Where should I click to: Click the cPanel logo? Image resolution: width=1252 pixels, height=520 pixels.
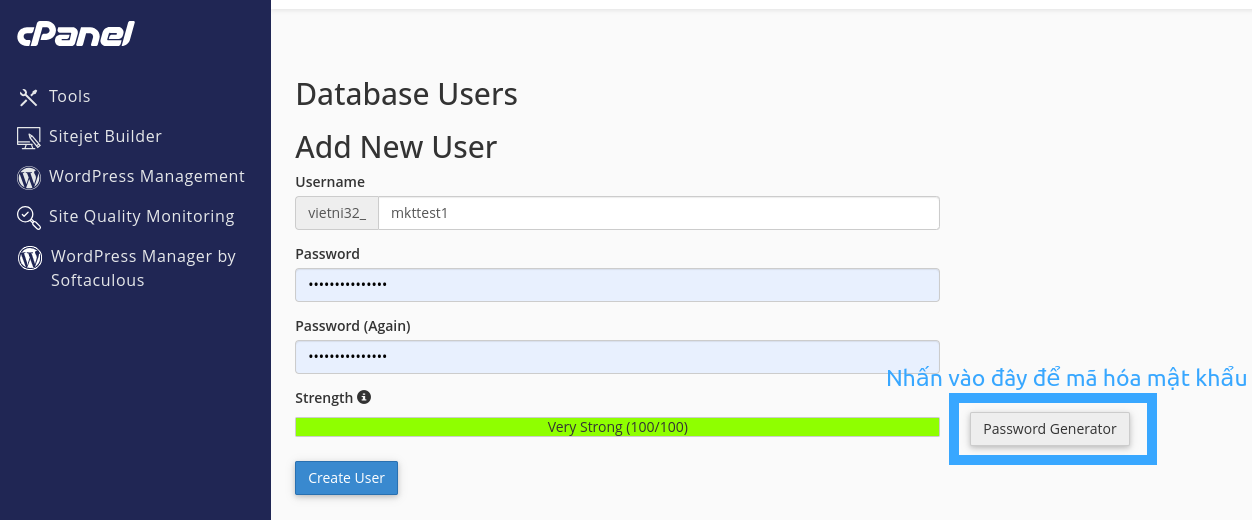(76, 35)
